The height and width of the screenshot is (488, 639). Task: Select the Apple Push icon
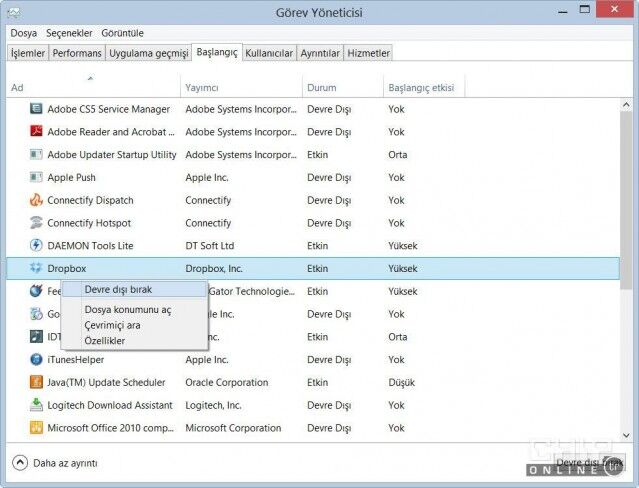coord(37,177)
